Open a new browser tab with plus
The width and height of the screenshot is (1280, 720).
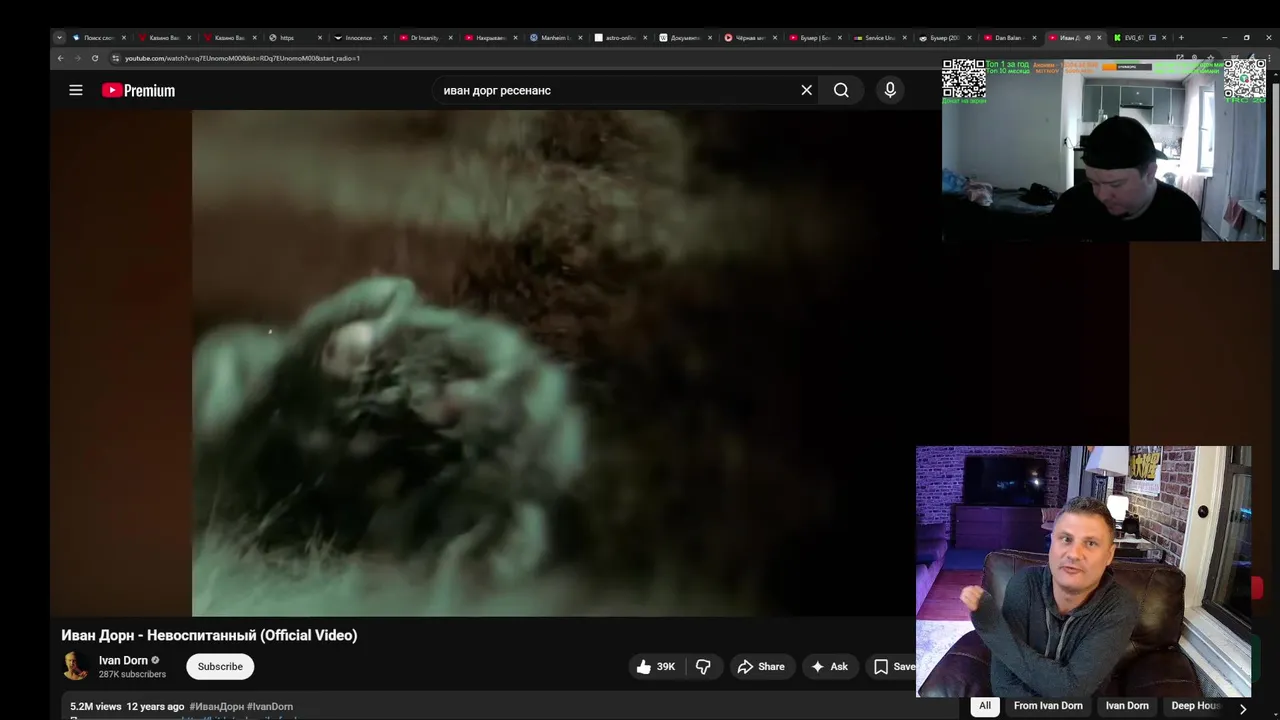point(1181,38)
